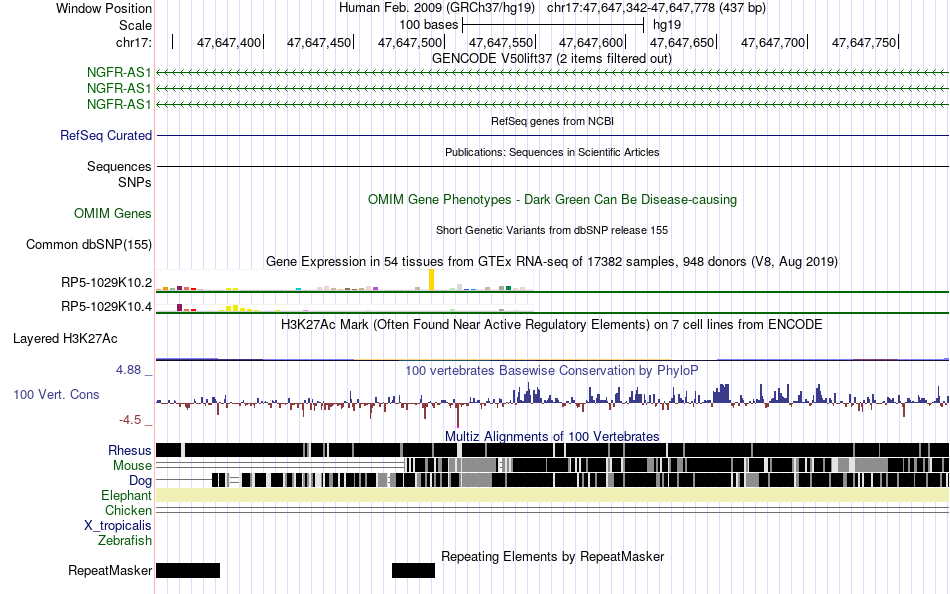The height and width of the screenshot is (594, 950).
Task: Click the RefSeq Curated track line
Action: coord(553,135)
